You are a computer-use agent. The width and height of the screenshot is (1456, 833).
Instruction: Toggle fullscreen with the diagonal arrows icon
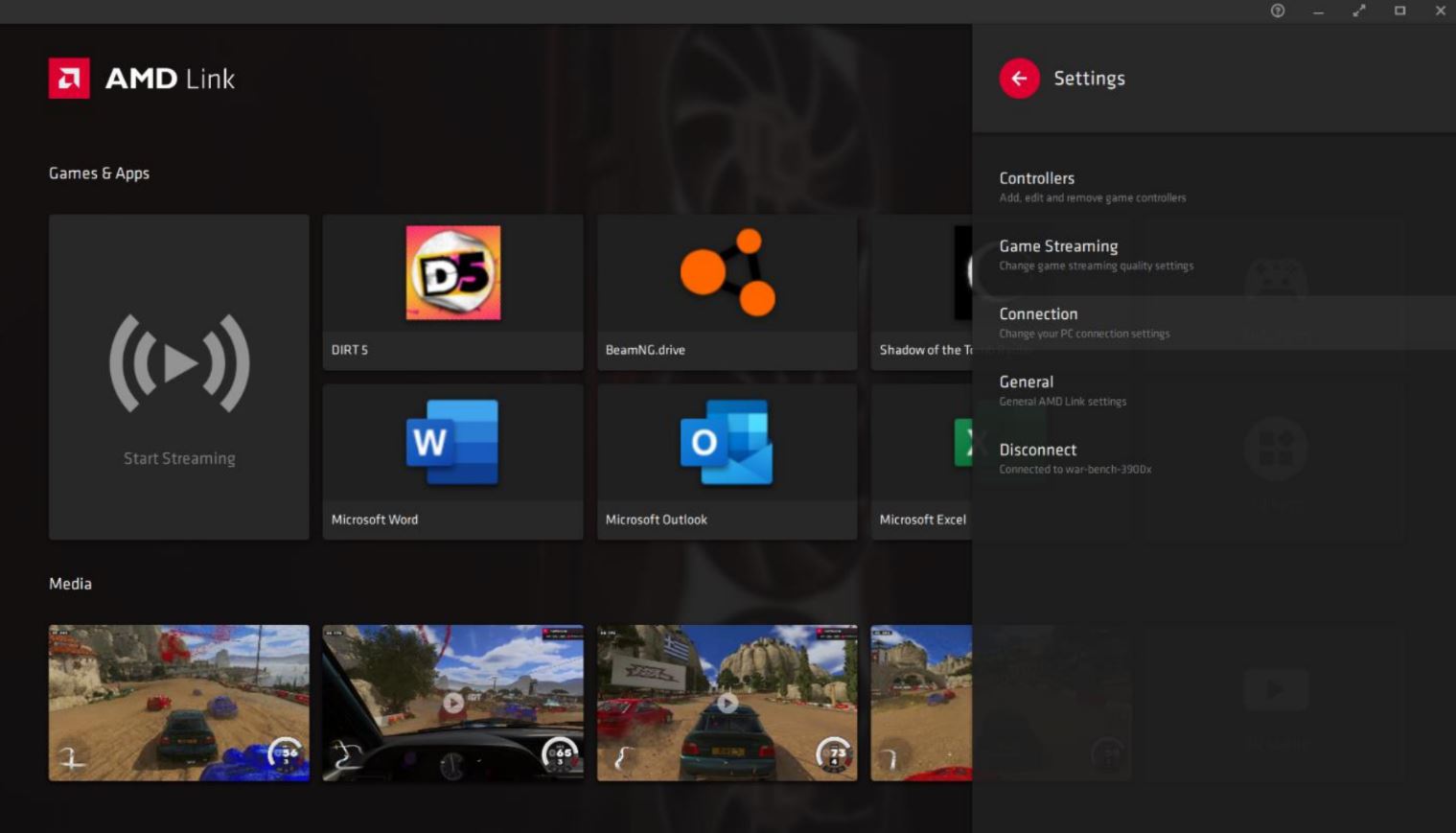[1359, 11]
